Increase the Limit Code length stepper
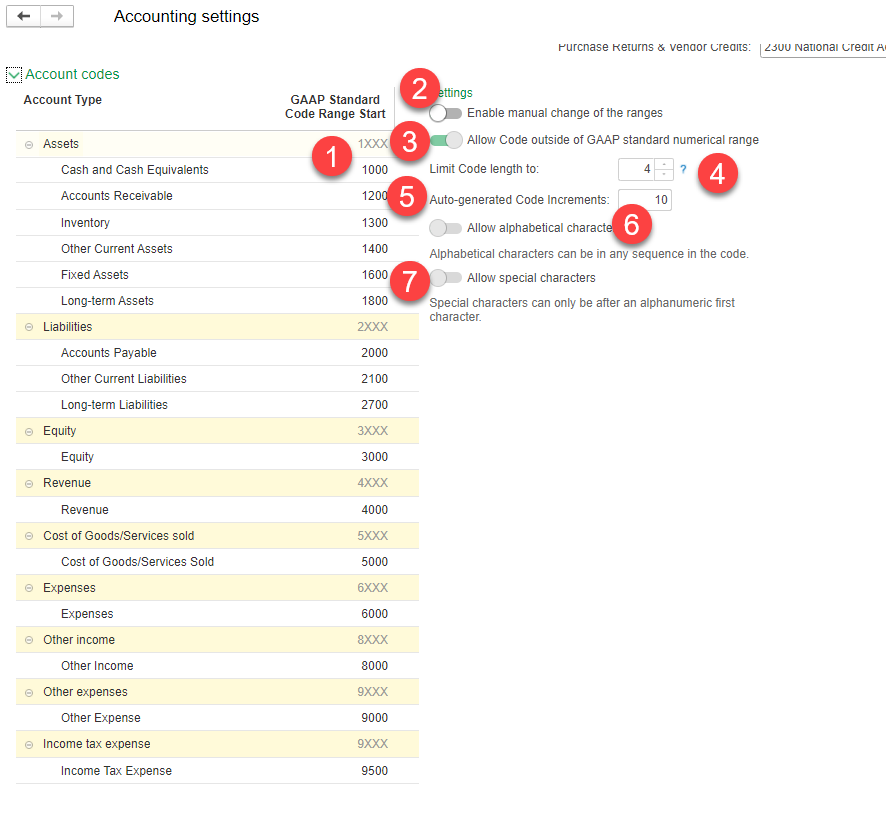The image size is (886, 840). pos(664,164)
